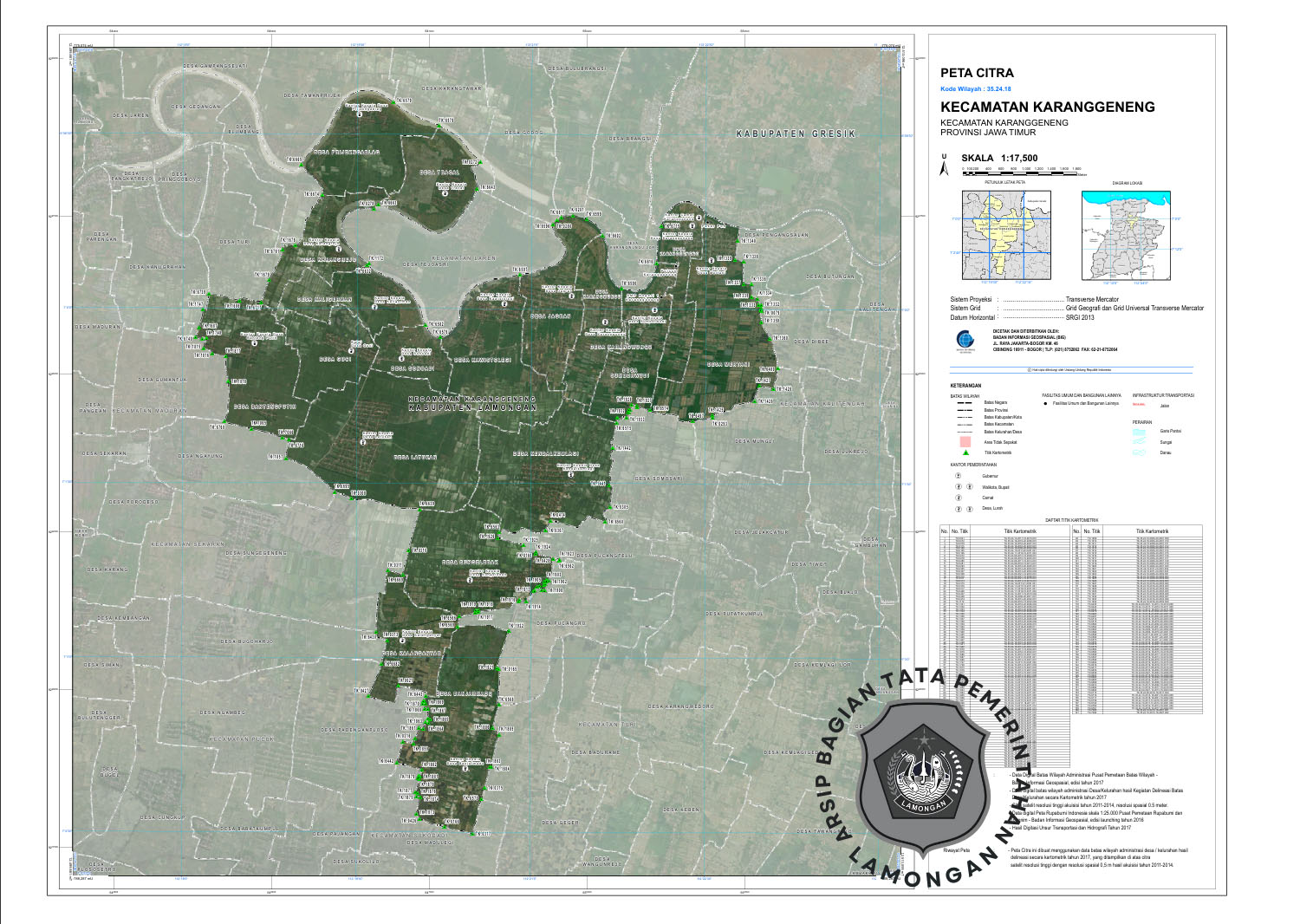Click the Daftar Titik Kartometrik table header

coord(1071,520)
